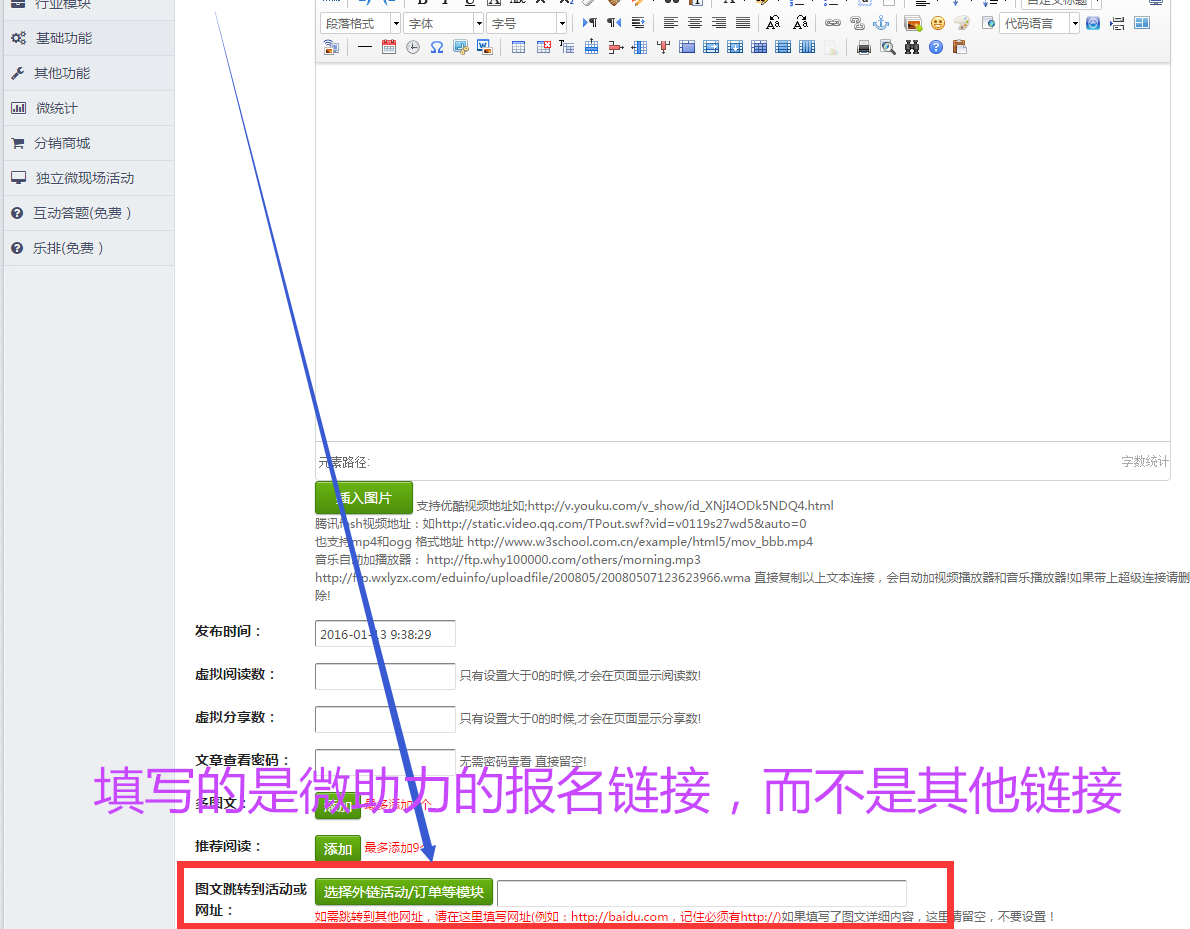1190x929 pixels.
Task: Open 基础功能 in the sidebar
Action: pyautogui.click(x=64, y=38)
